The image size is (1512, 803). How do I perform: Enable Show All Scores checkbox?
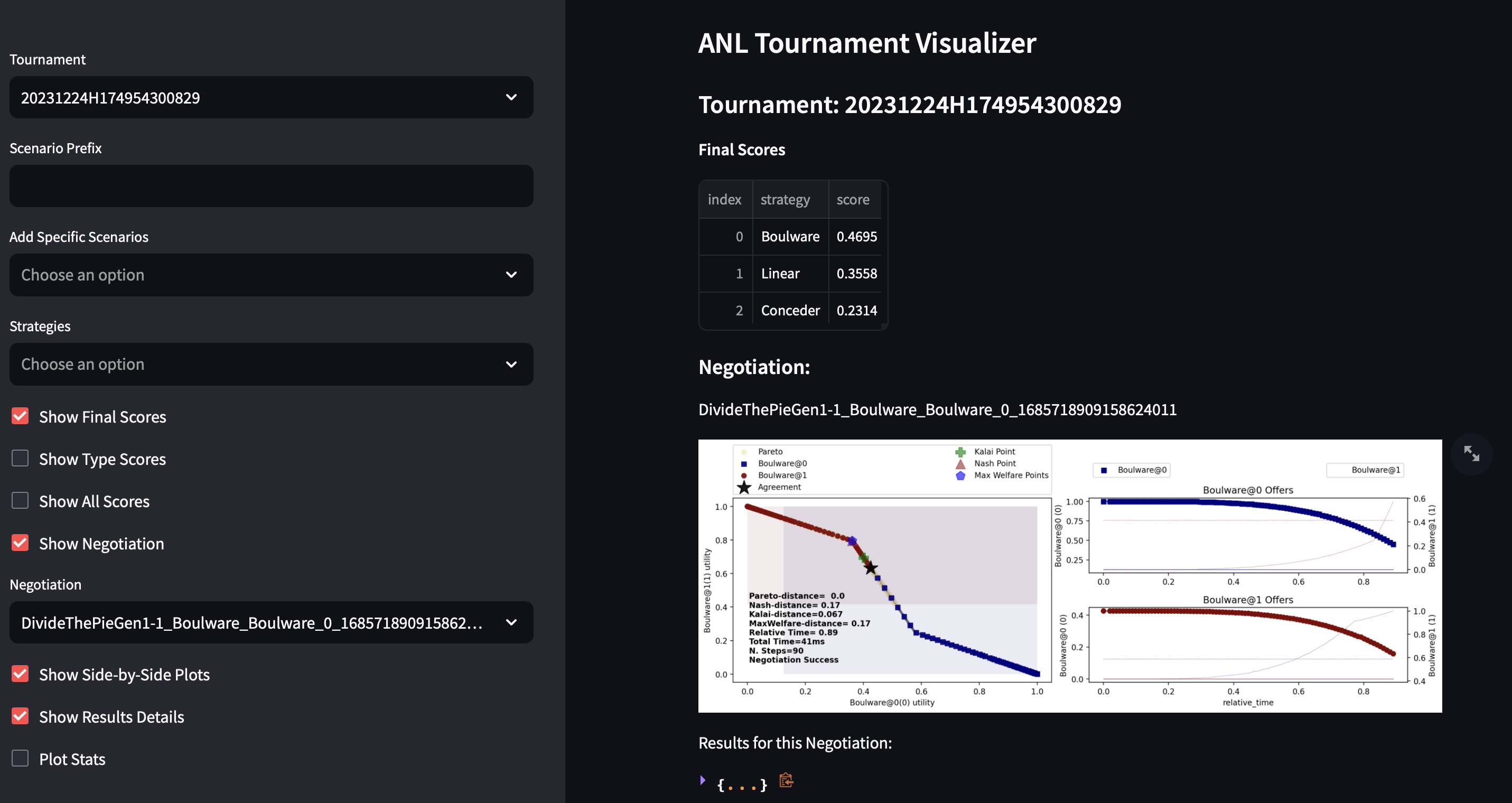tap(20, 501)
